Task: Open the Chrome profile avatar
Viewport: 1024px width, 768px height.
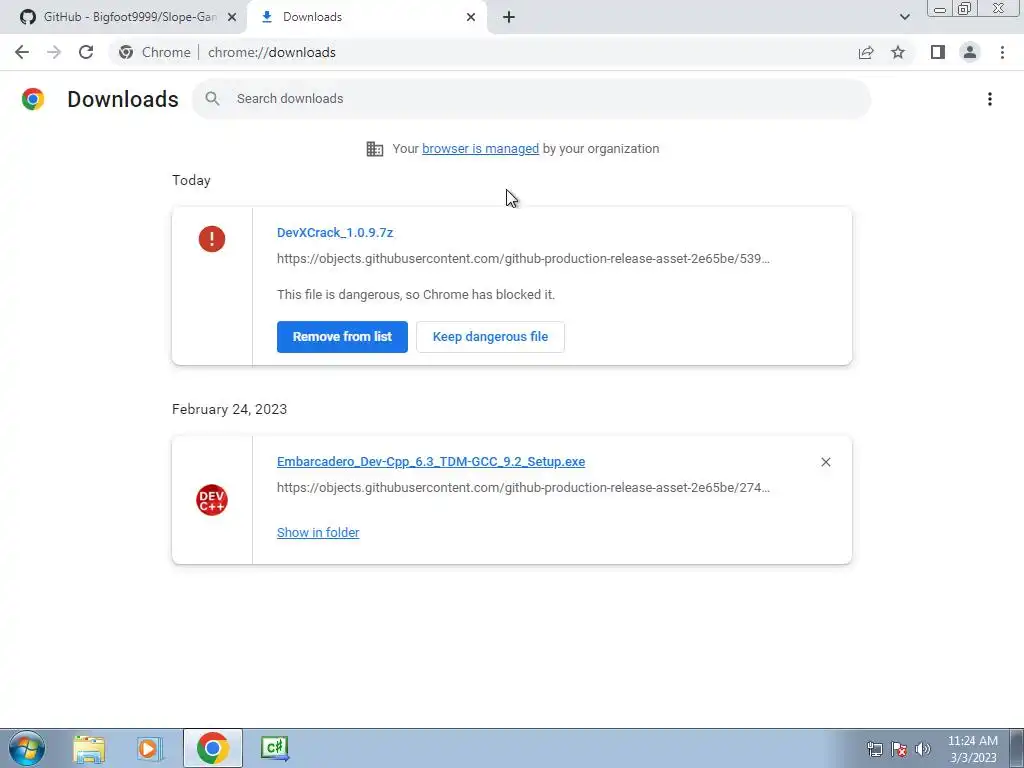Action: click(x=970, y=52)
